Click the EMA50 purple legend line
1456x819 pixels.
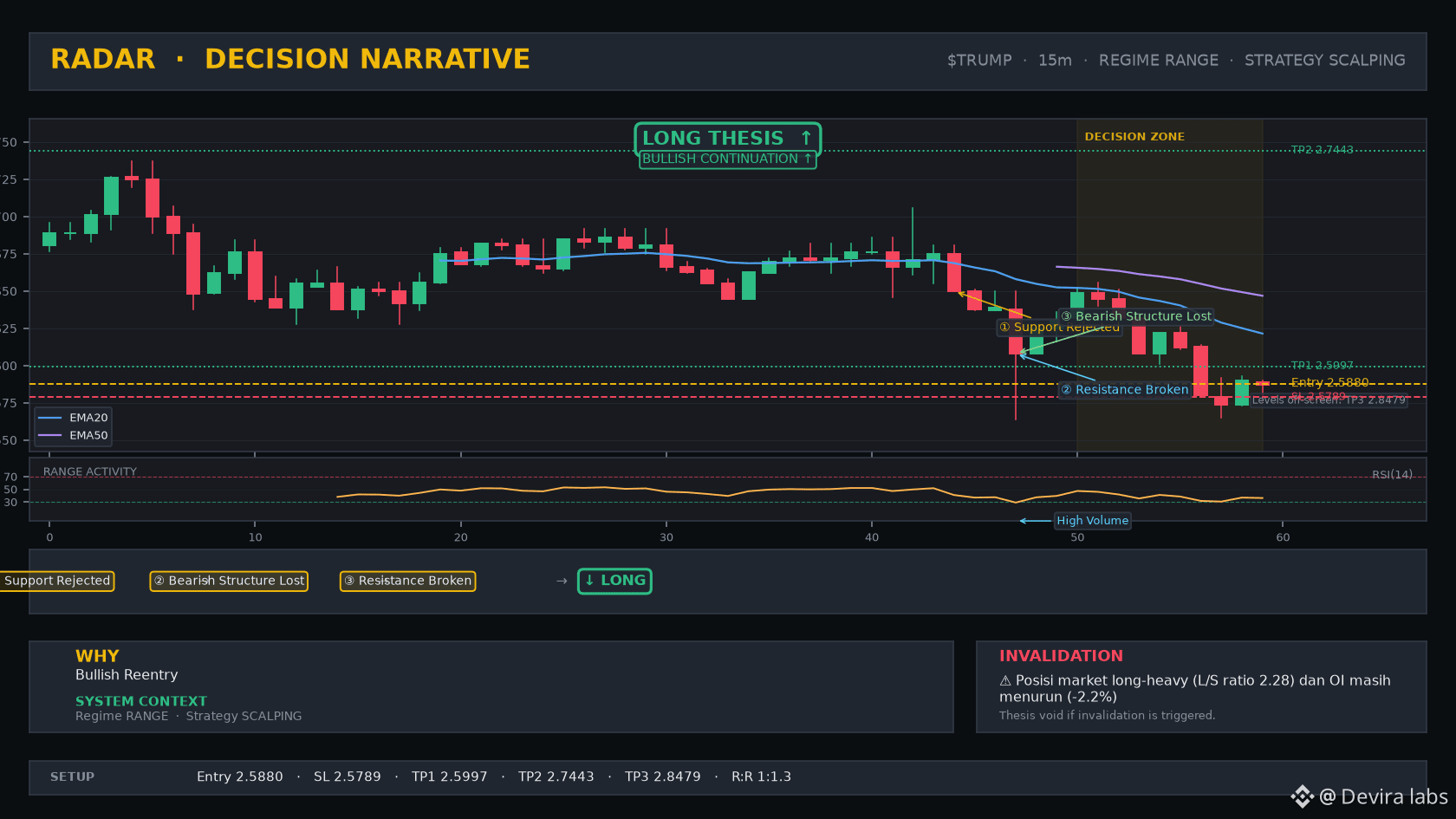tap(50, 435)
